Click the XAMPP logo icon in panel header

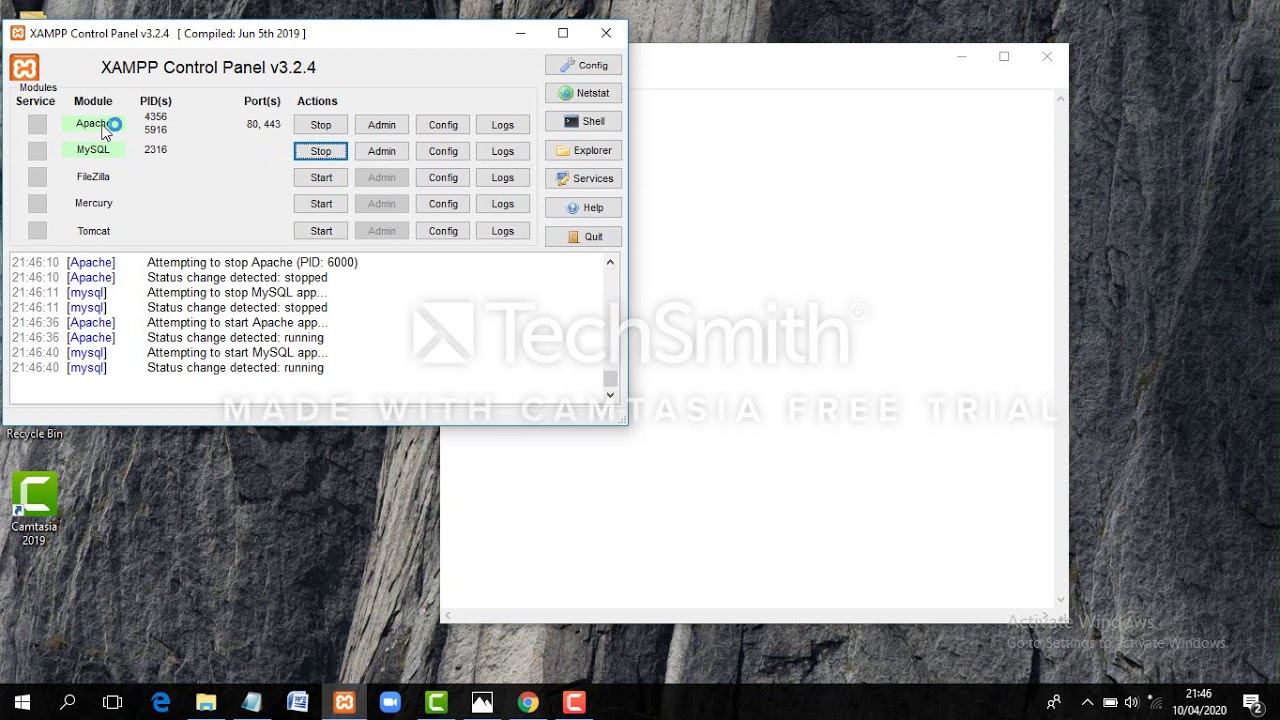coord(25,67)
